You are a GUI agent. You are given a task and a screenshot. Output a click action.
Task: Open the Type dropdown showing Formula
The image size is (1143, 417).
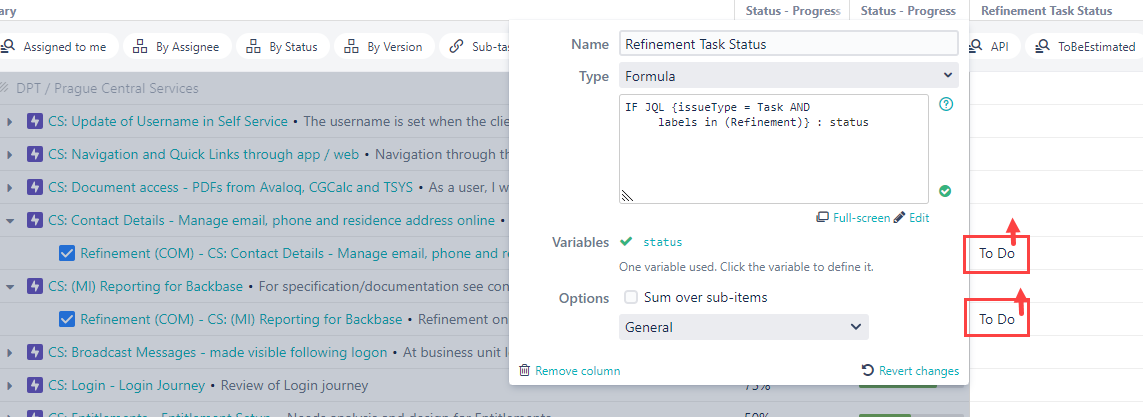(x=788, y=75)
